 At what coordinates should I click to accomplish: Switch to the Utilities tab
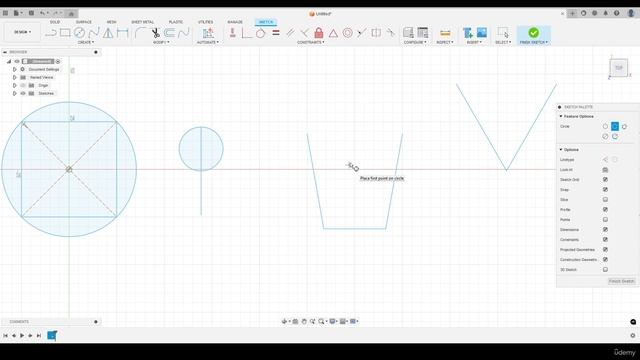click(x=205, y=22)
